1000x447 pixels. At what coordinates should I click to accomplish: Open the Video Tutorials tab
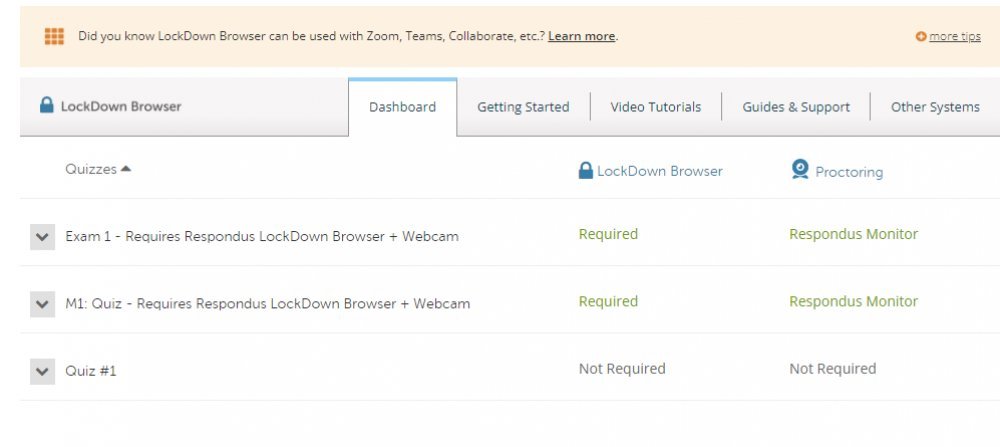656,107
